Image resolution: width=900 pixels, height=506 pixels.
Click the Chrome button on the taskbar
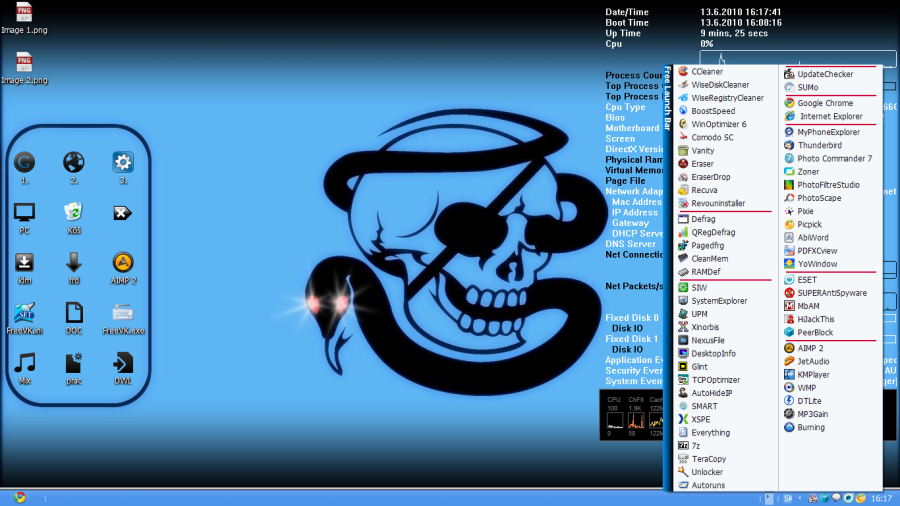coord(20,497)
